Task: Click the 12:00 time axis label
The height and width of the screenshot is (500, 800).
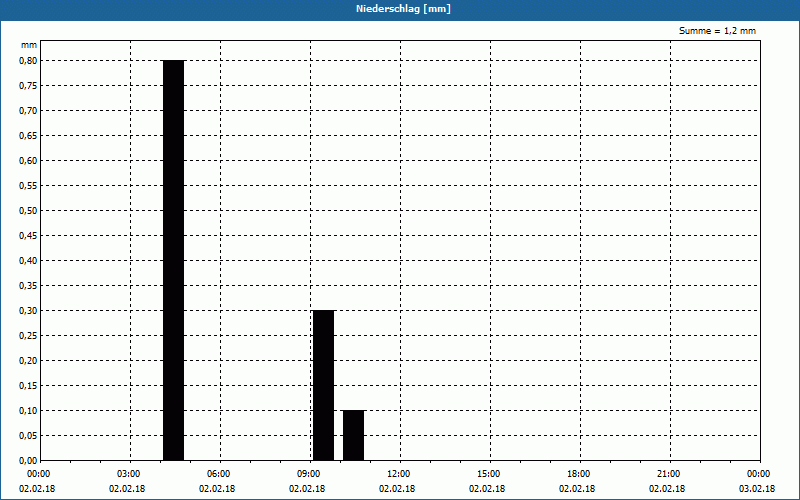Action: [x=398, y=474]
